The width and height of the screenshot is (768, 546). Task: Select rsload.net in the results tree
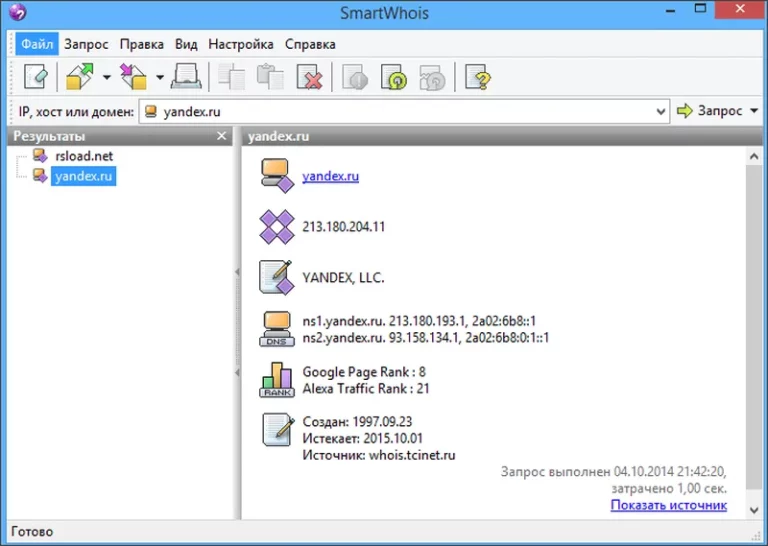coord(84,155)
